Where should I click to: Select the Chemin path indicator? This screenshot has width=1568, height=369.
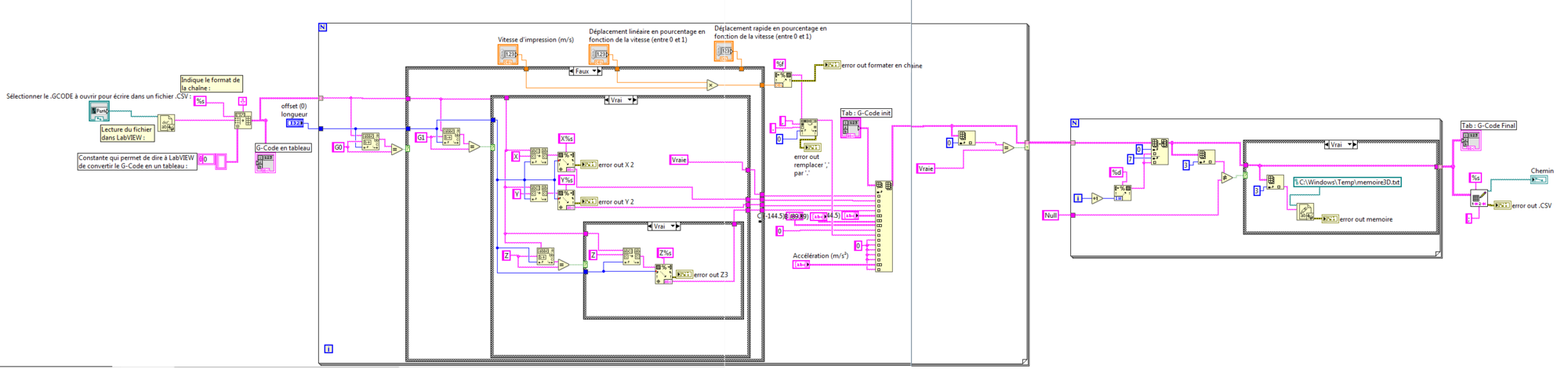[1539, 180]
